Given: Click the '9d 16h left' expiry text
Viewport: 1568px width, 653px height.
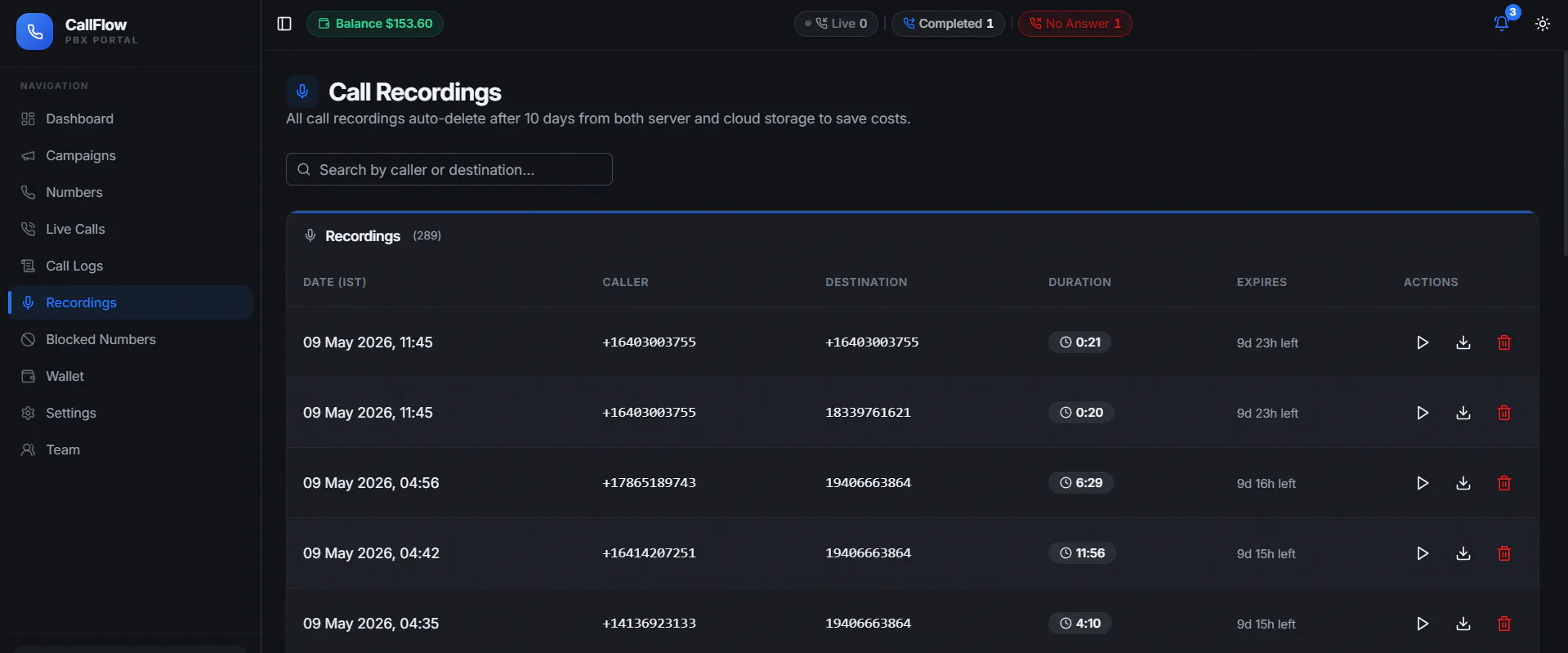Looking at the screenshot, I should [1266, 484].
